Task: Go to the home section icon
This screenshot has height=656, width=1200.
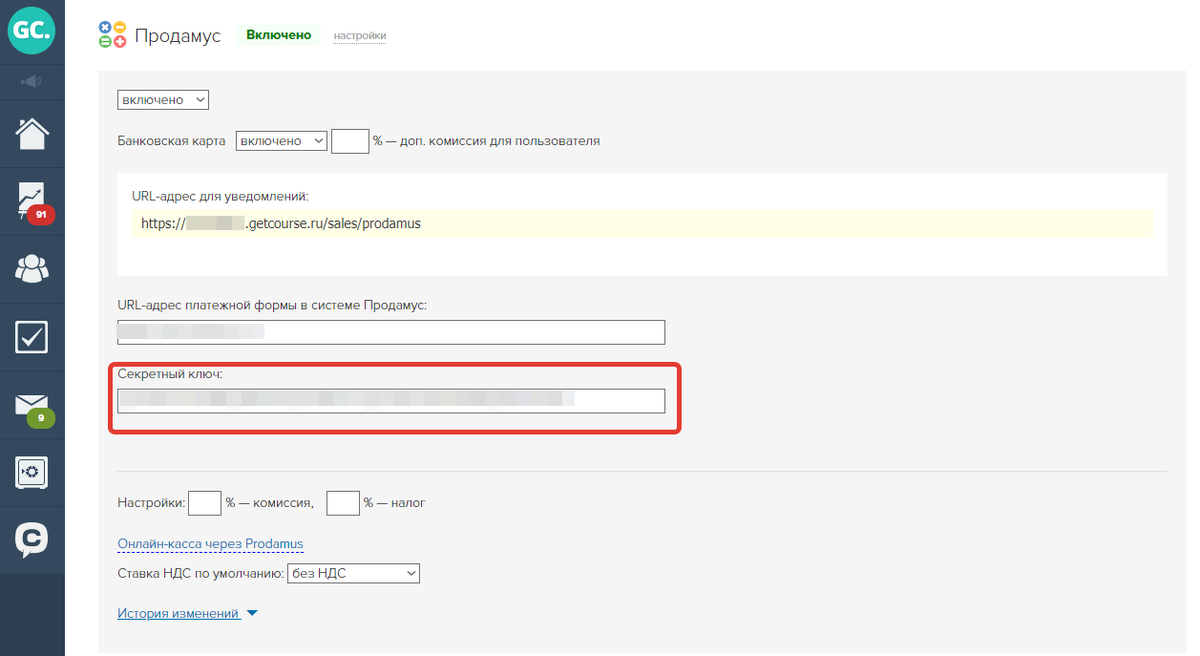Action: pos(32,133)
